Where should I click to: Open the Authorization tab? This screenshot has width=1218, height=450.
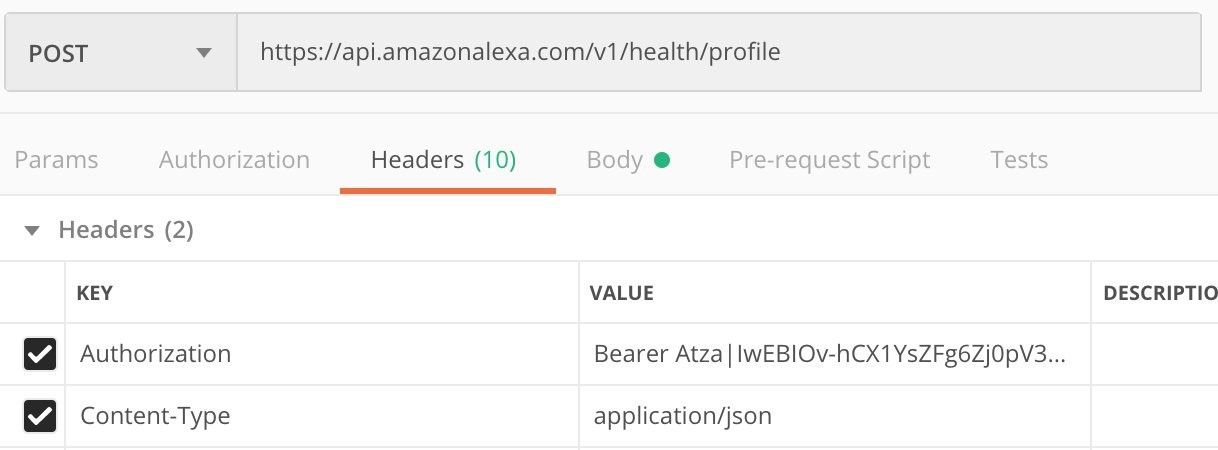tap(234, 160)
